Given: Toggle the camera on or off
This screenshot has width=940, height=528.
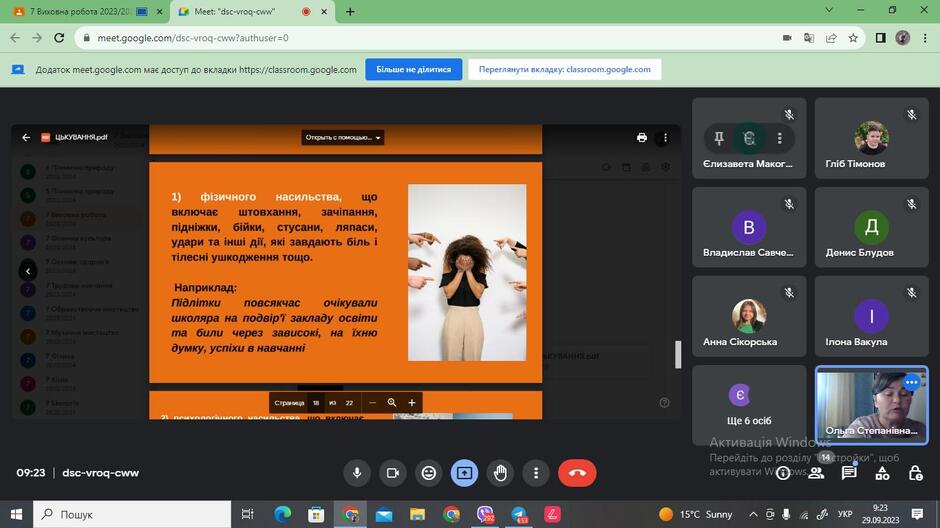Looking at the screenshot, I should pos(393,473).
